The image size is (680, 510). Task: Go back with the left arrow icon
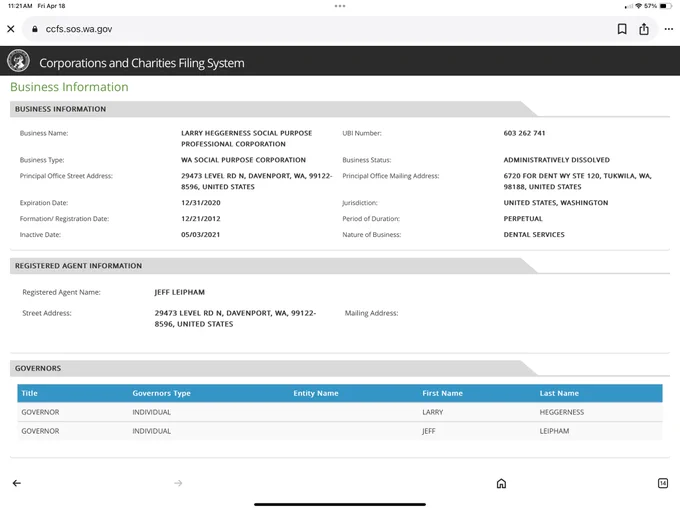[x=16, y=483]
